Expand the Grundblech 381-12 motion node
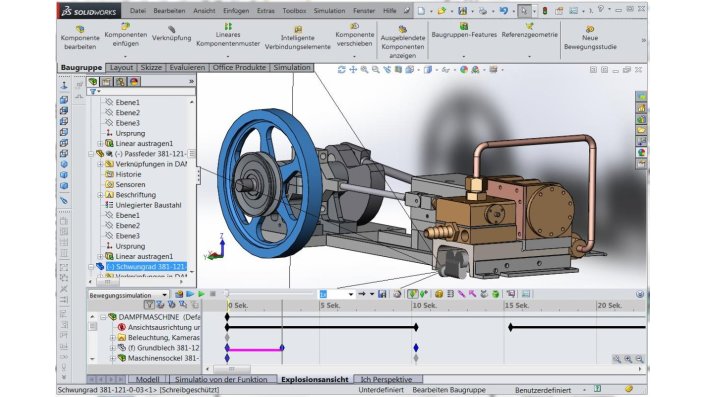 click(x=113, y=348)
